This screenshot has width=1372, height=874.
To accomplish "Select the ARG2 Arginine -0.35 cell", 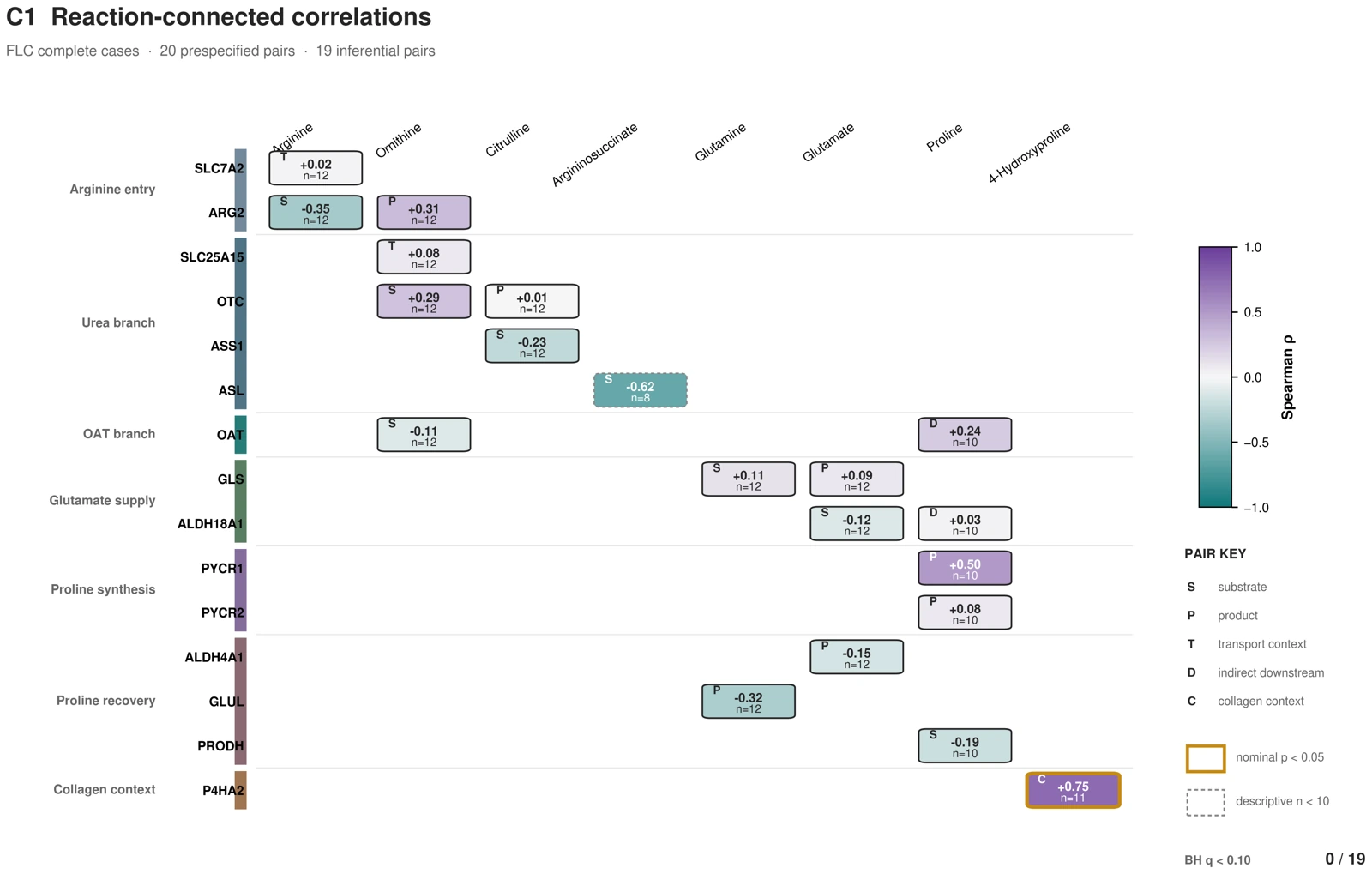I will pyautogui.click(x=316, y=212).
